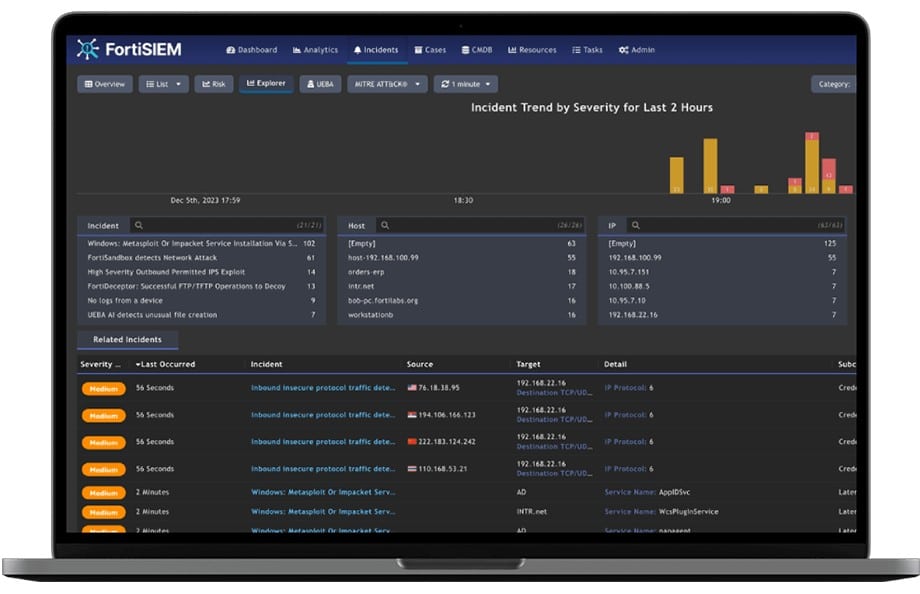The image size is (920, 594).
Task: Open the CMDB menu
Action: click(x=477, y=50)
